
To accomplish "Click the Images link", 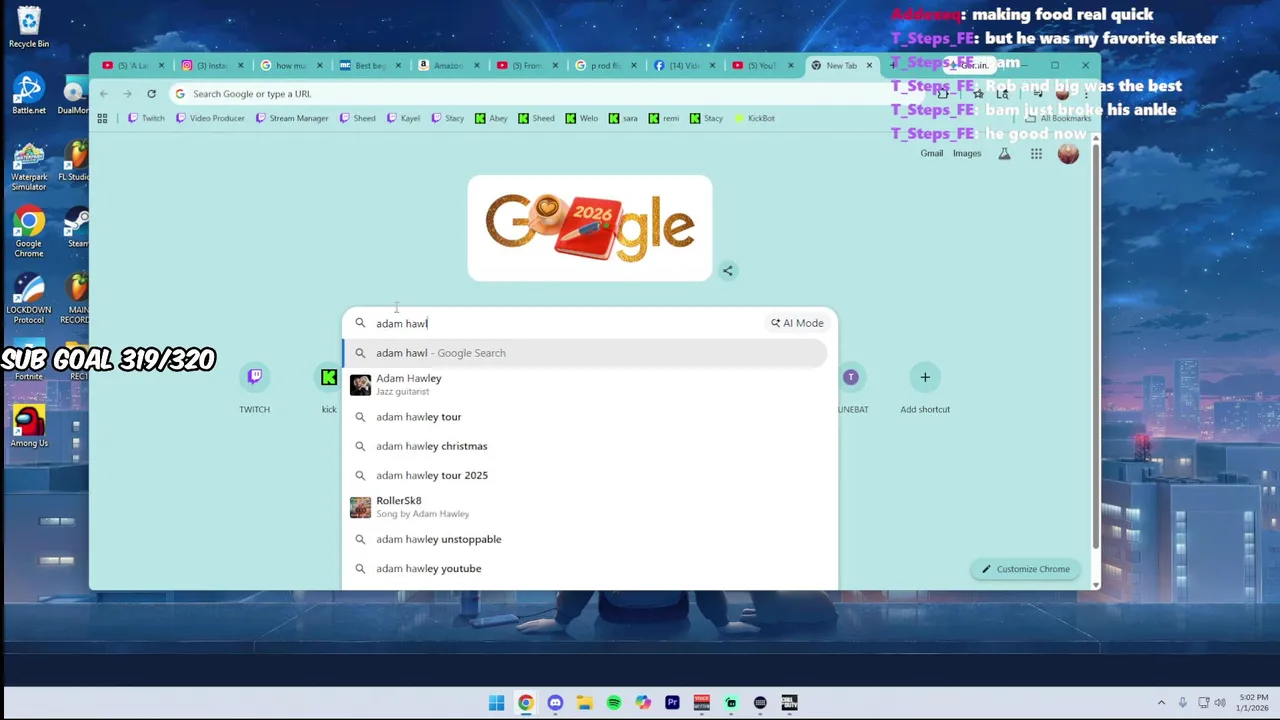I will click(x=967, y=154).
